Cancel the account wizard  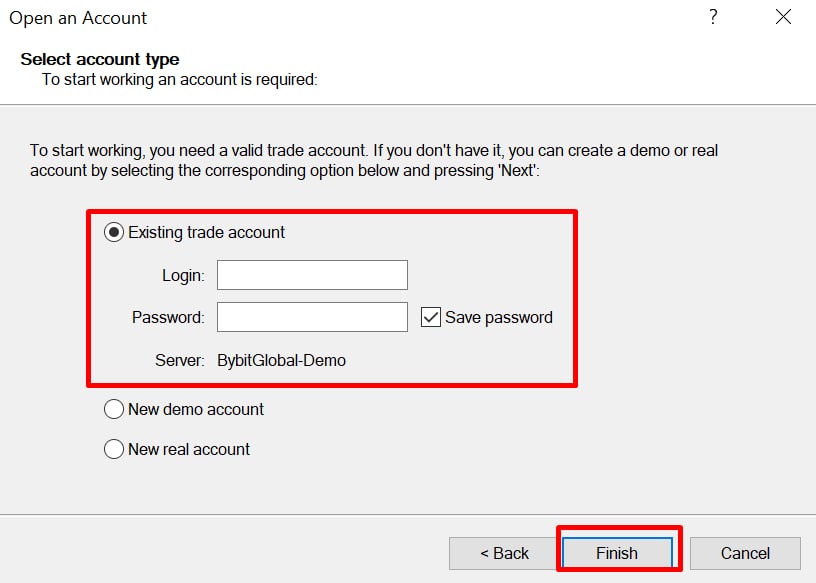point(745,553)
